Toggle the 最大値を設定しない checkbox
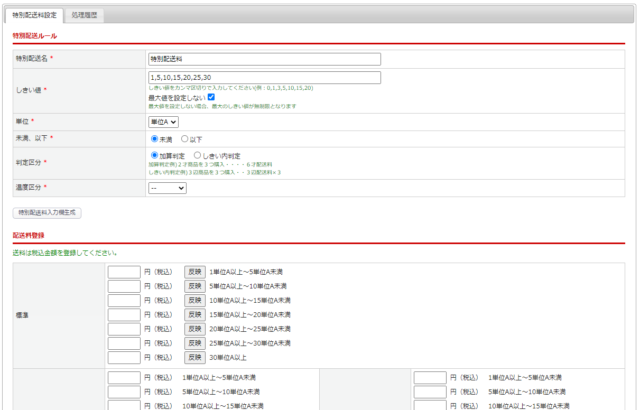 tap(211, 97)
